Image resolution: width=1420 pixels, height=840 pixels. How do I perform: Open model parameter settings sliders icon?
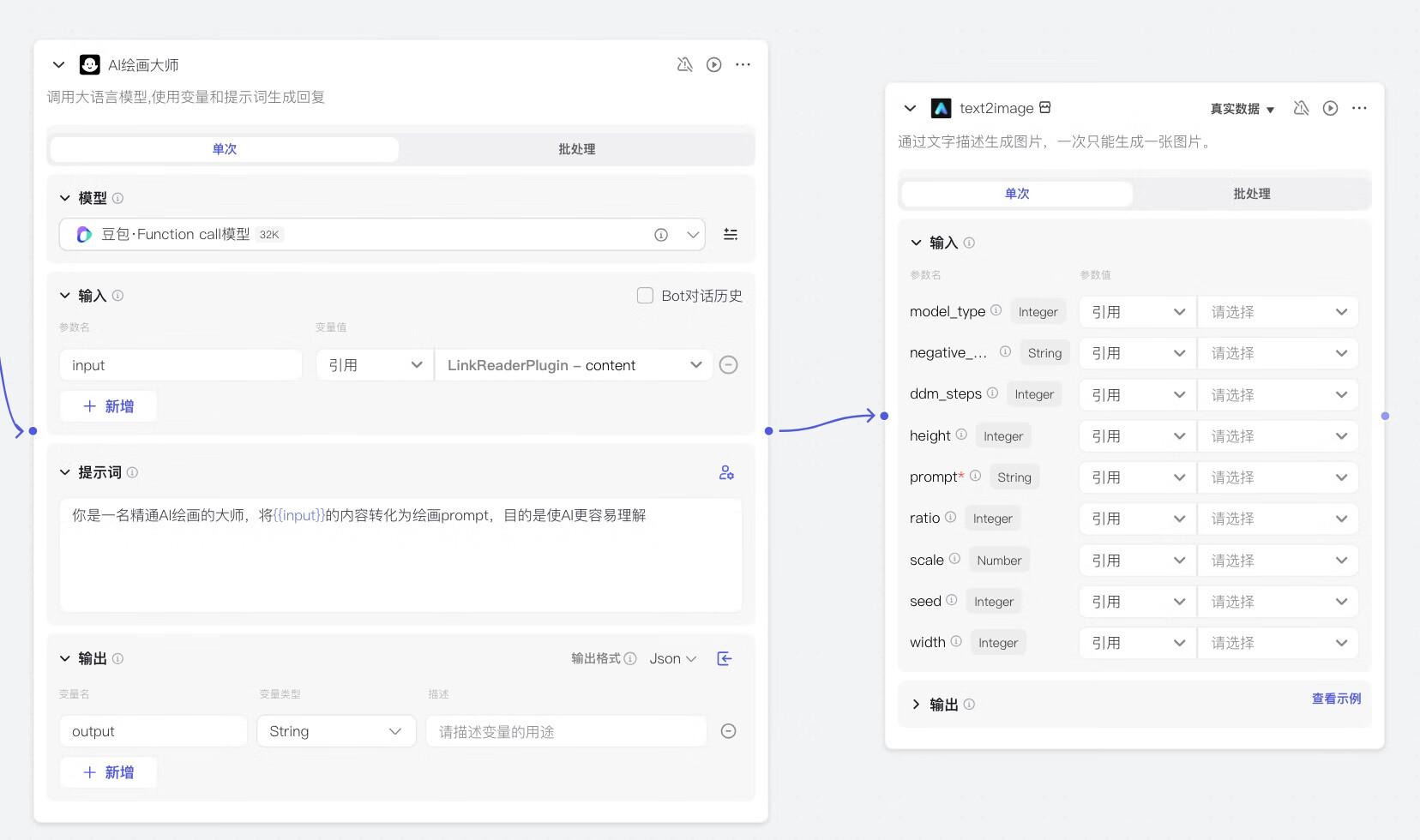click(731, 234)
